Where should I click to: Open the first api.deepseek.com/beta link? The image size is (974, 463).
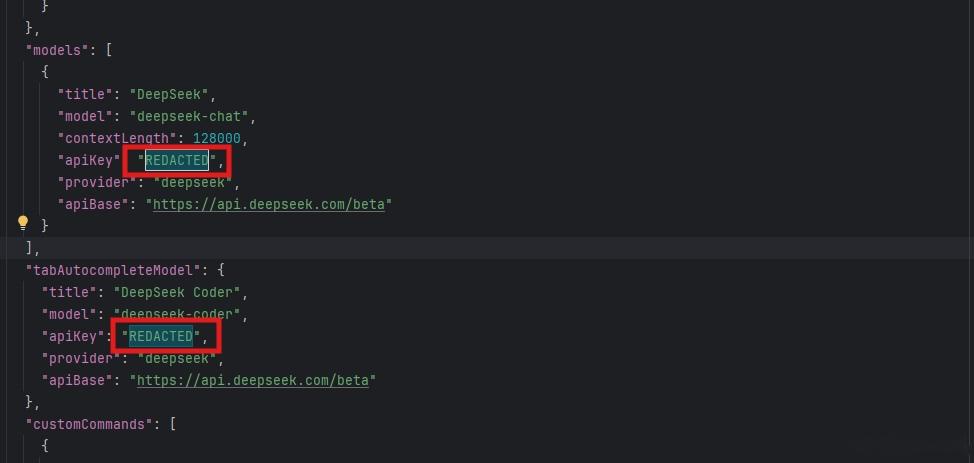[269, 204]
